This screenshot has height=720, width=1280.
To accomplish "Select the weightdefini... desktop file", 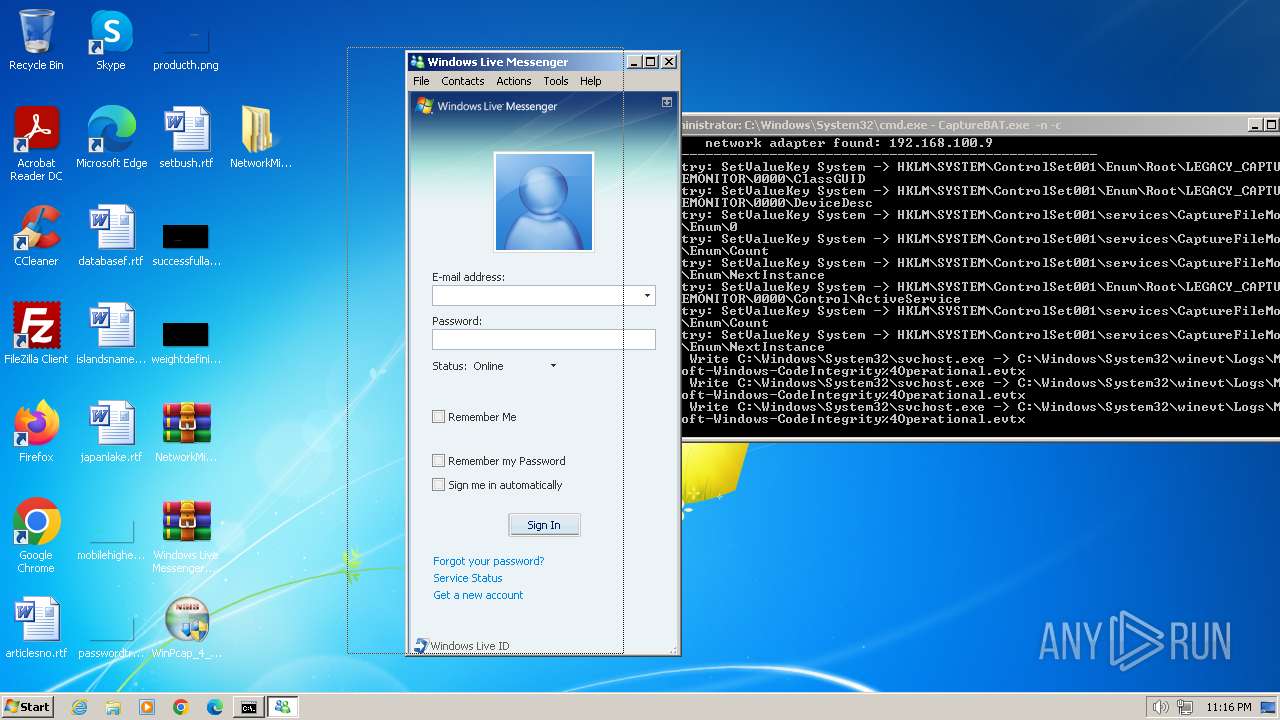I will [186, 342].
